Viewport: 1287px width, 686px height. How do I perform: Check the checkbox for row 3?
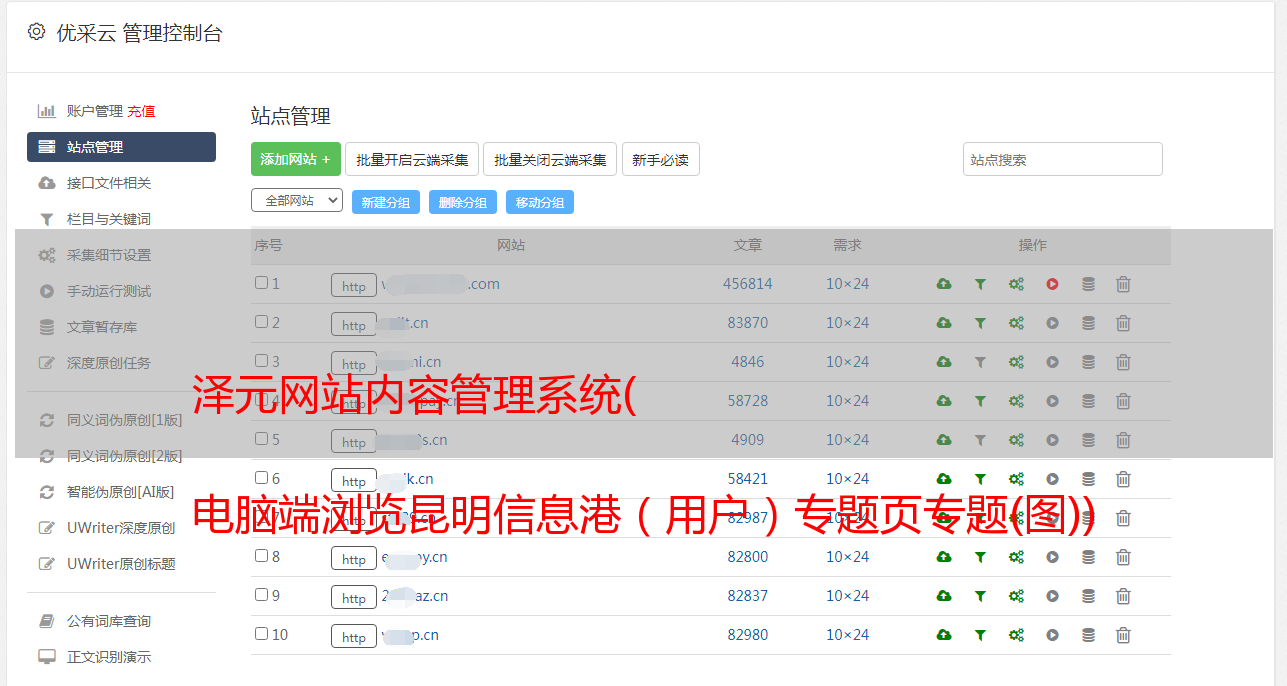click(261, 361)
